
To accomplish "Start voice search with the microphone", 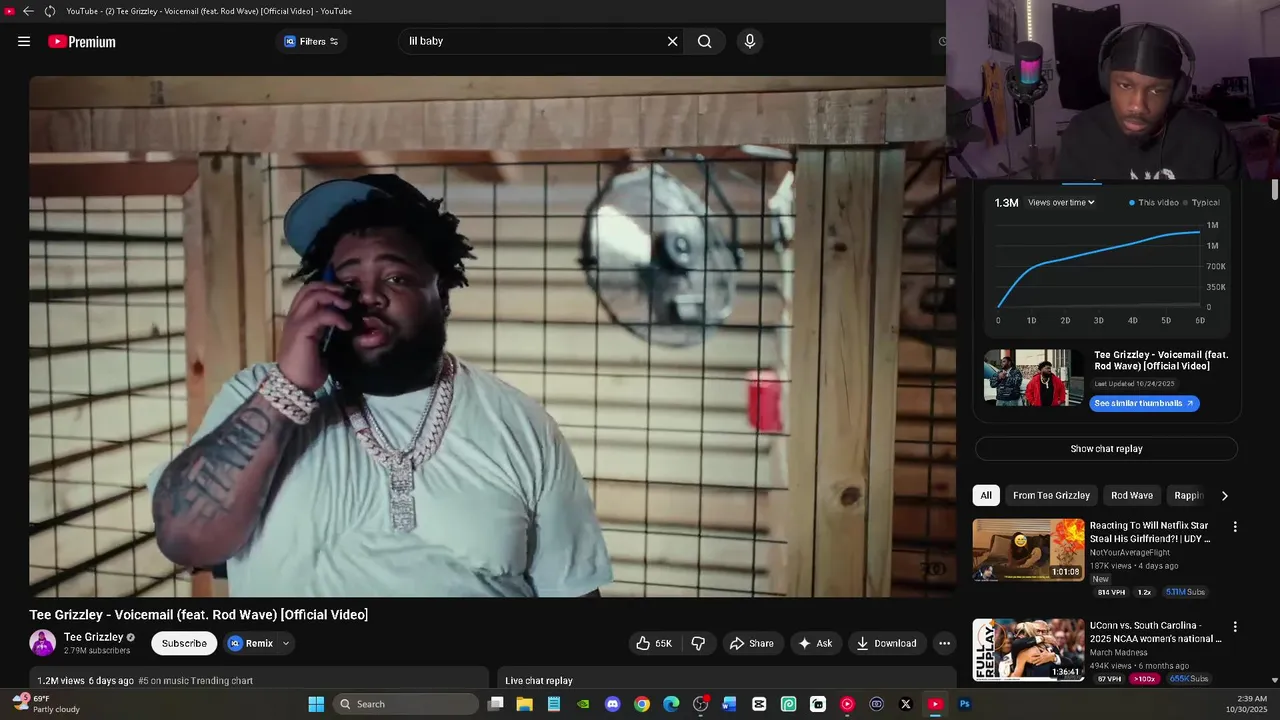I will pyautogui.click(x=750, y=41).
